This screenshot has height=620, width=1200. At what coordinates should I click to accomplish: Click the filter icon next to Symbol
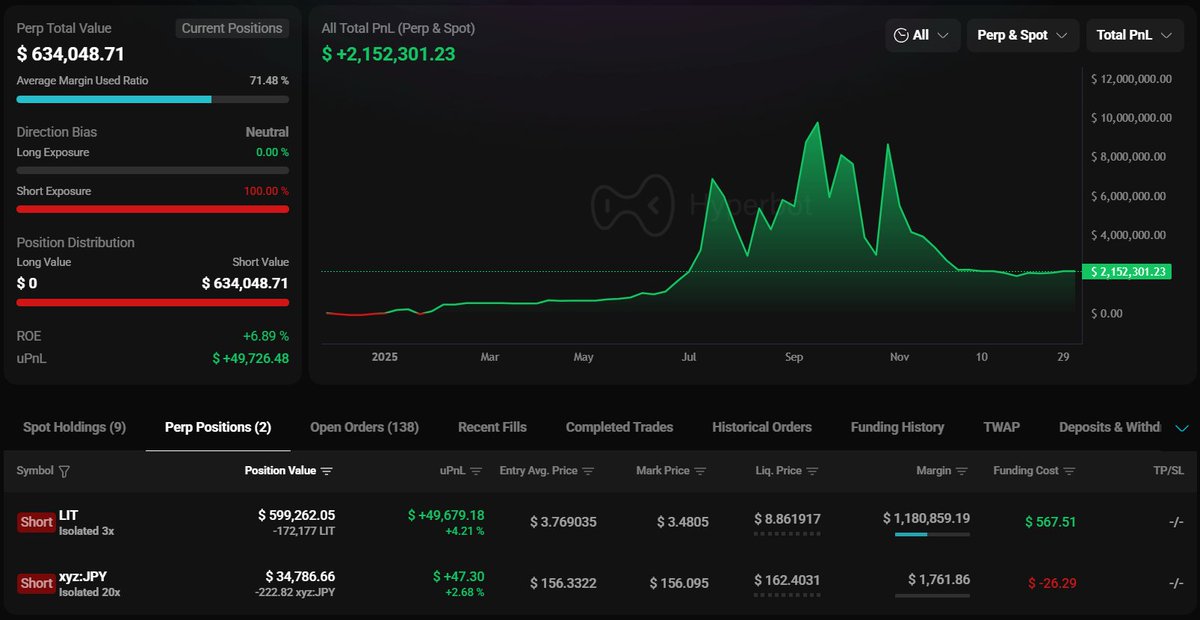click(65, 471)
